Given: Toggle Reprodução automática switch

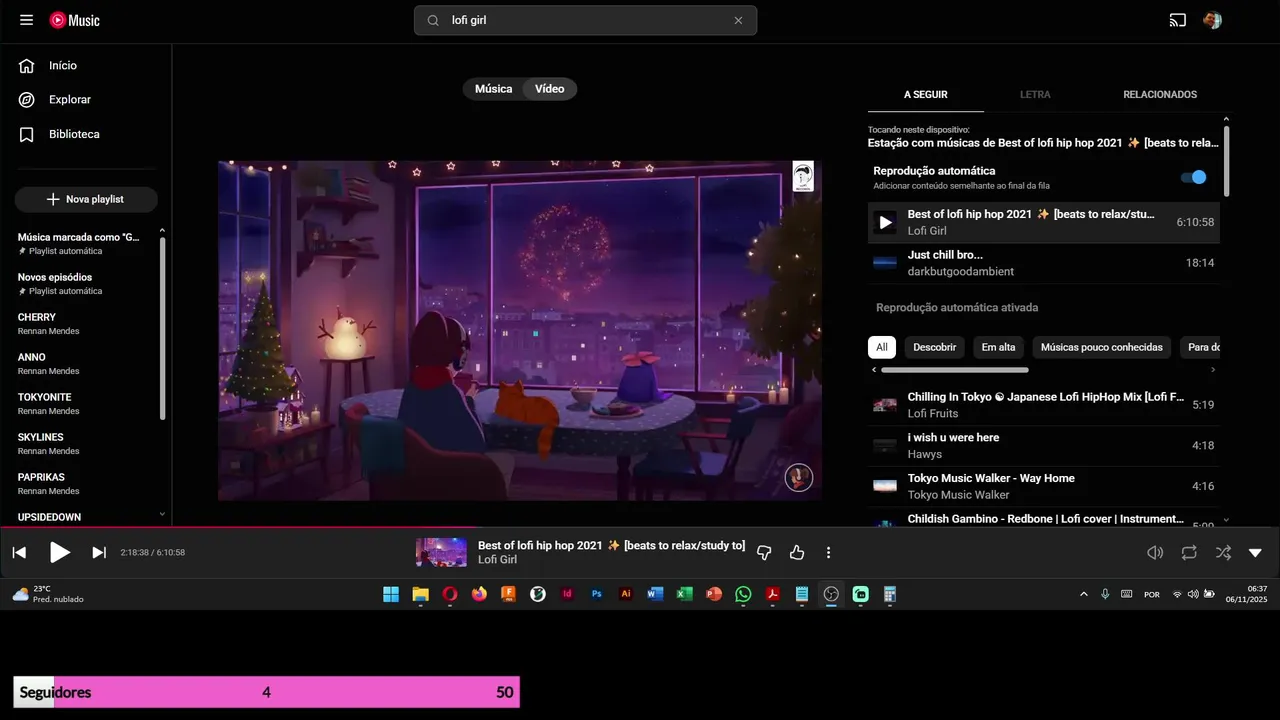Looking at the screenshot, I should click(x=1194, y=177).
